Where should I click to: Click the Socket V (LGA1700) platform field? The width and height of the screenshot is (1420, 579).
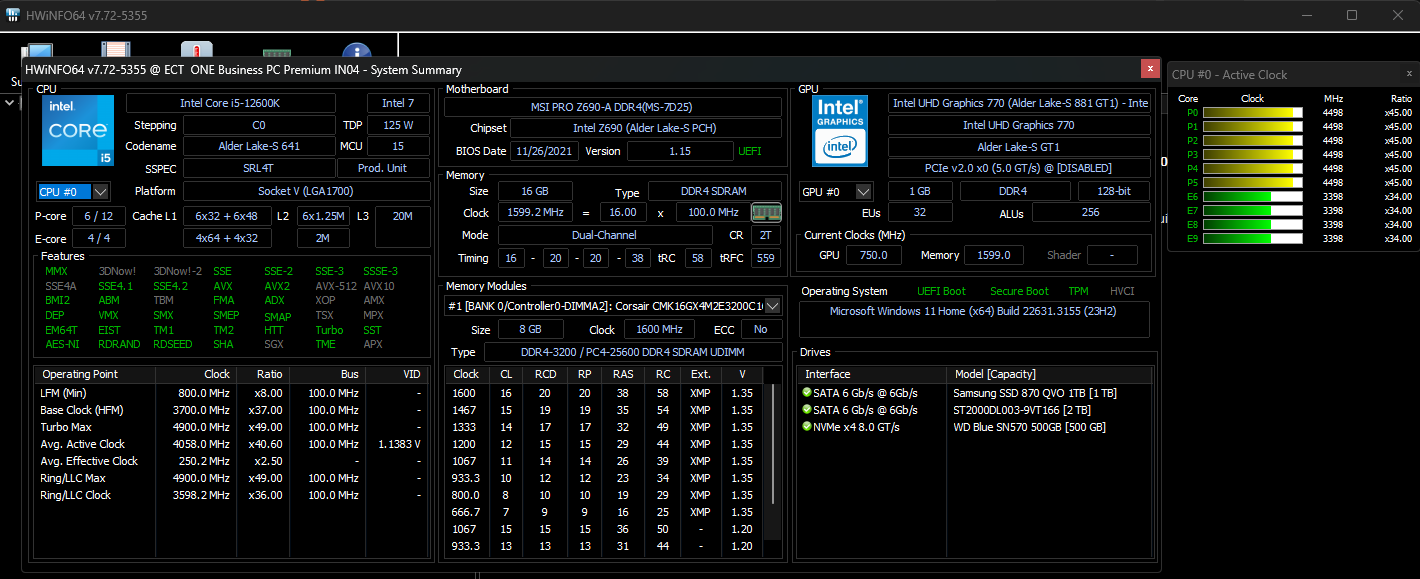coord(307,191)
